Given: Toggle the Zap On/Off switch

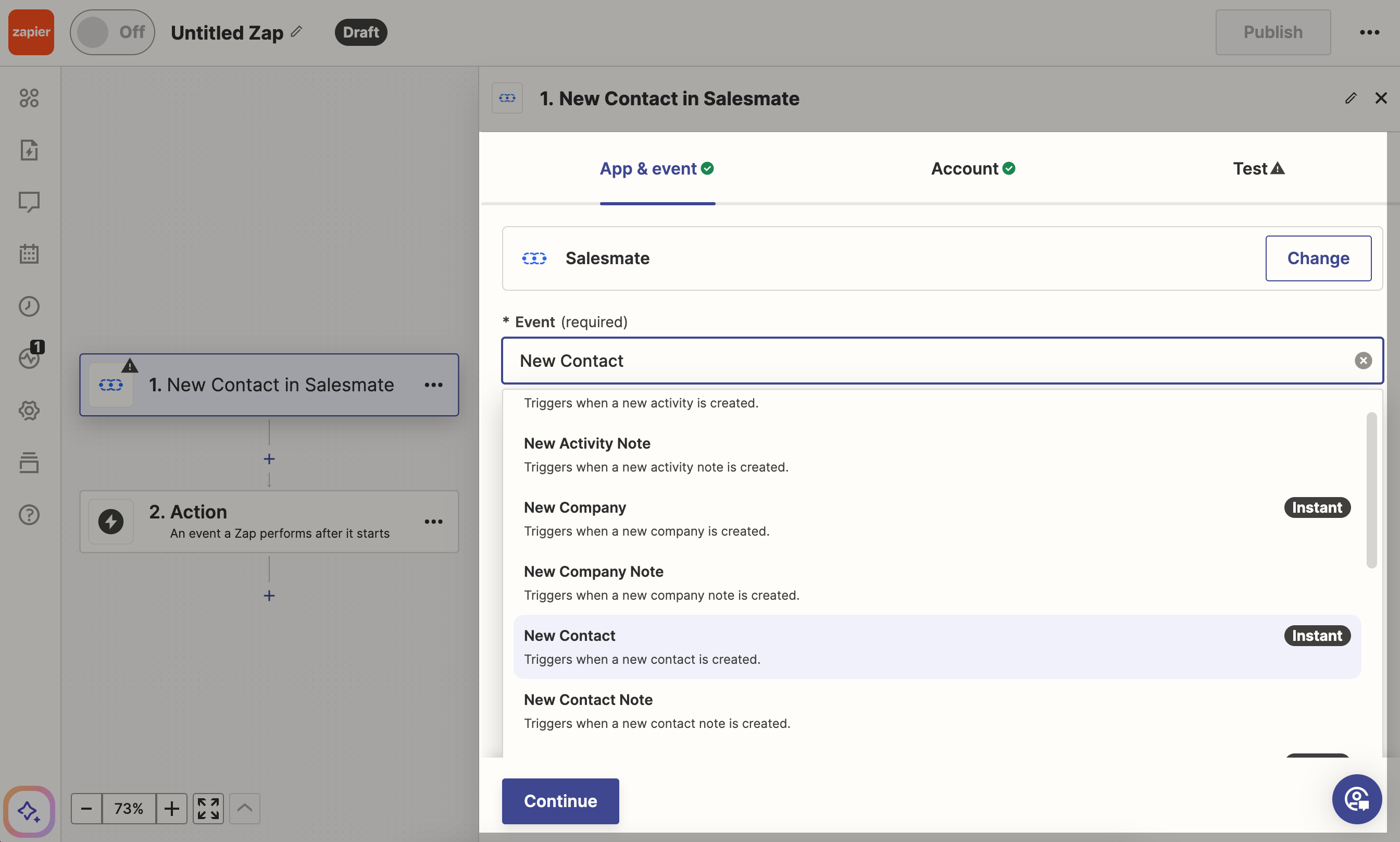Looking at the screenshot, I should (x=113, y=32).
